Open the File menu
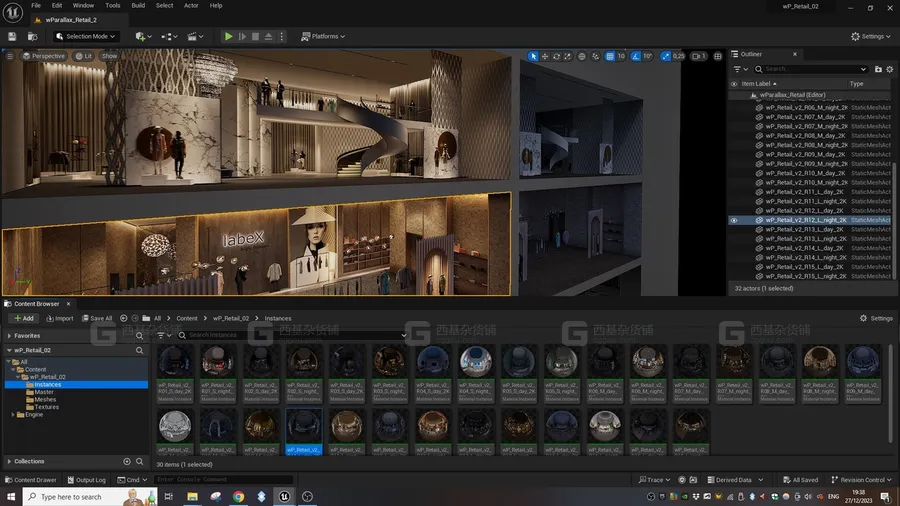This screenshot has width=900, height=506. pos(36,5)
